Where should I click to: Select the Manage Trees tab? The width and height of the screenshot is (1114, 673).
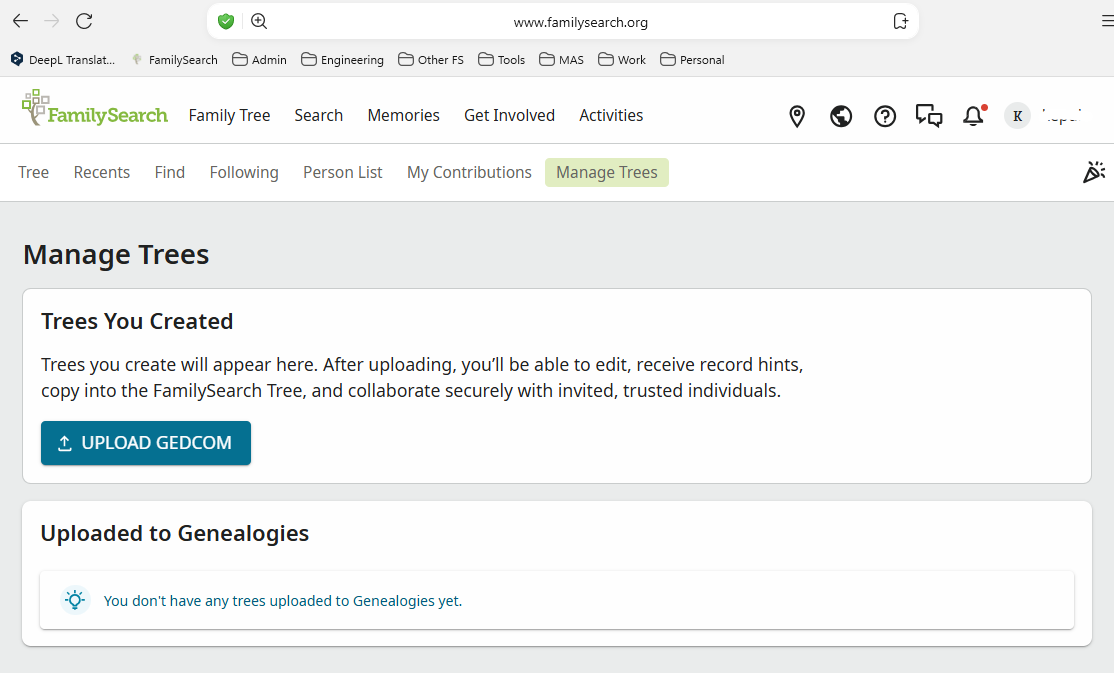(x=607, y=173)
